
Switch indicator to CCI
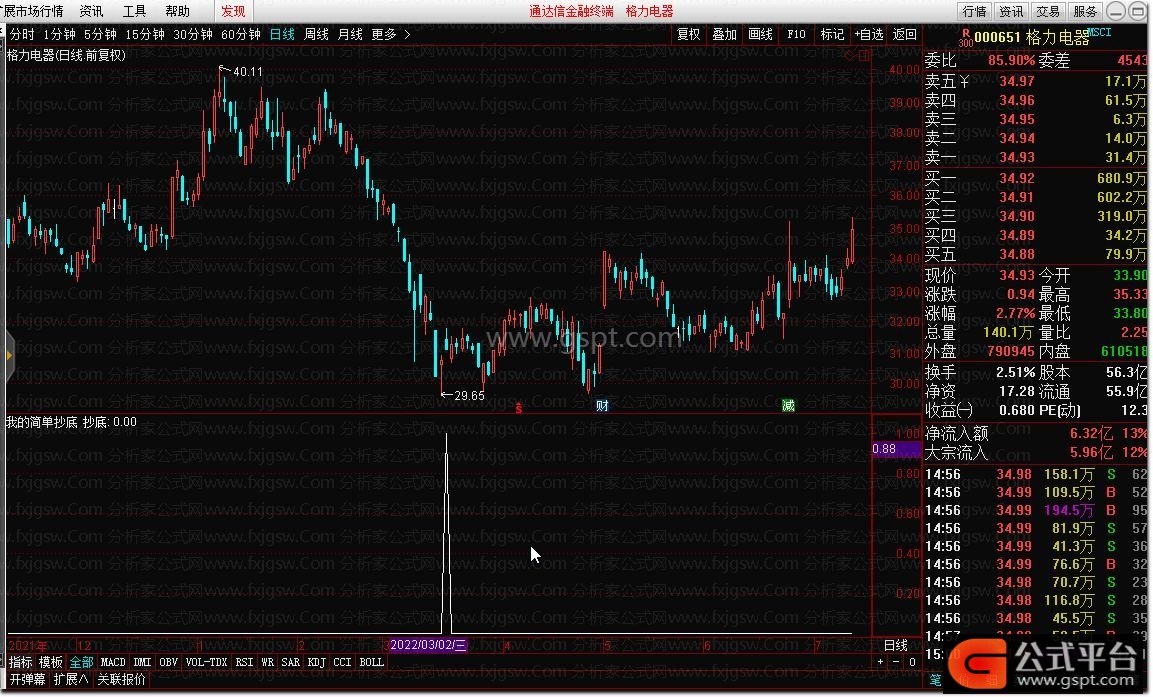342,662
